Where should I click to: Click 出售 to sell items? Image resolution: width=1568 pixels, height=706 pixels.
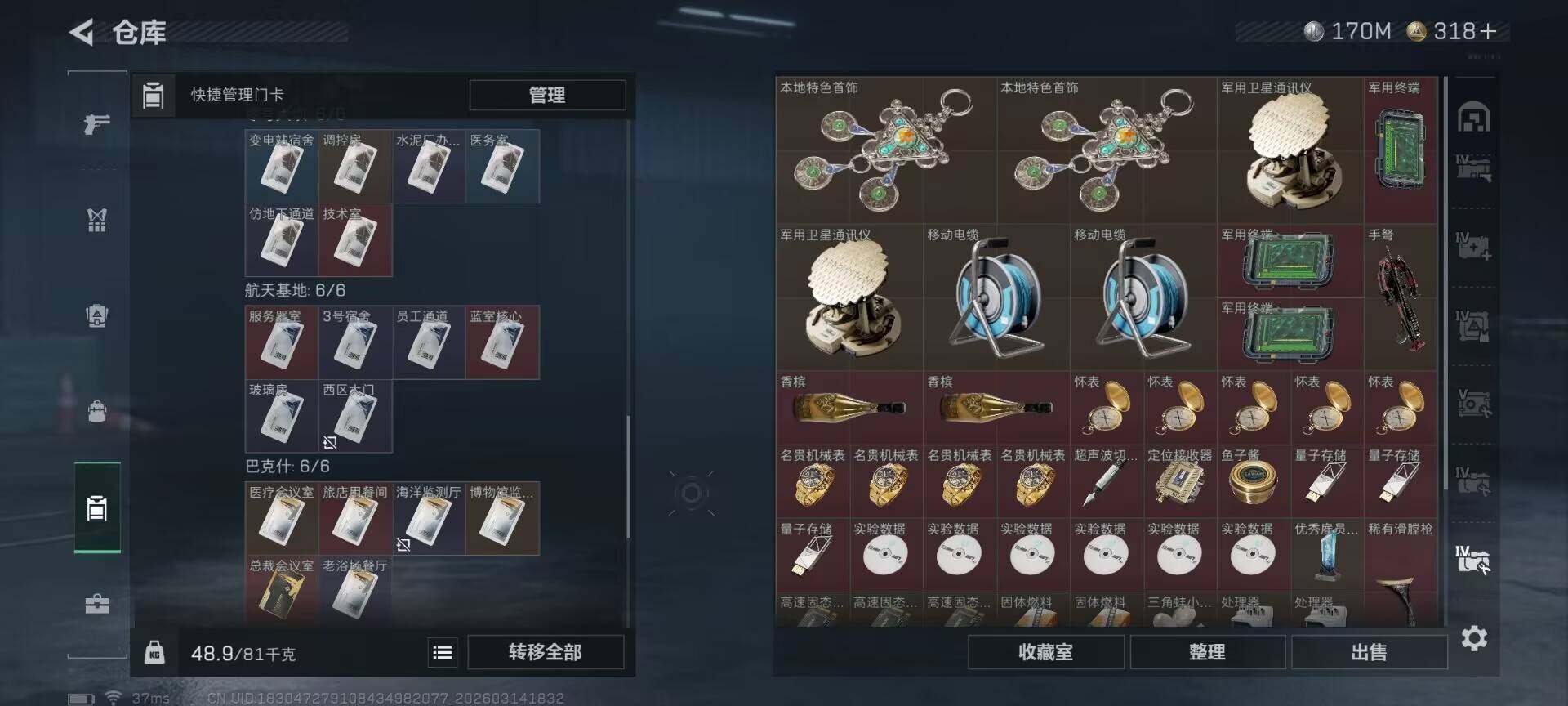[1369, 652]
